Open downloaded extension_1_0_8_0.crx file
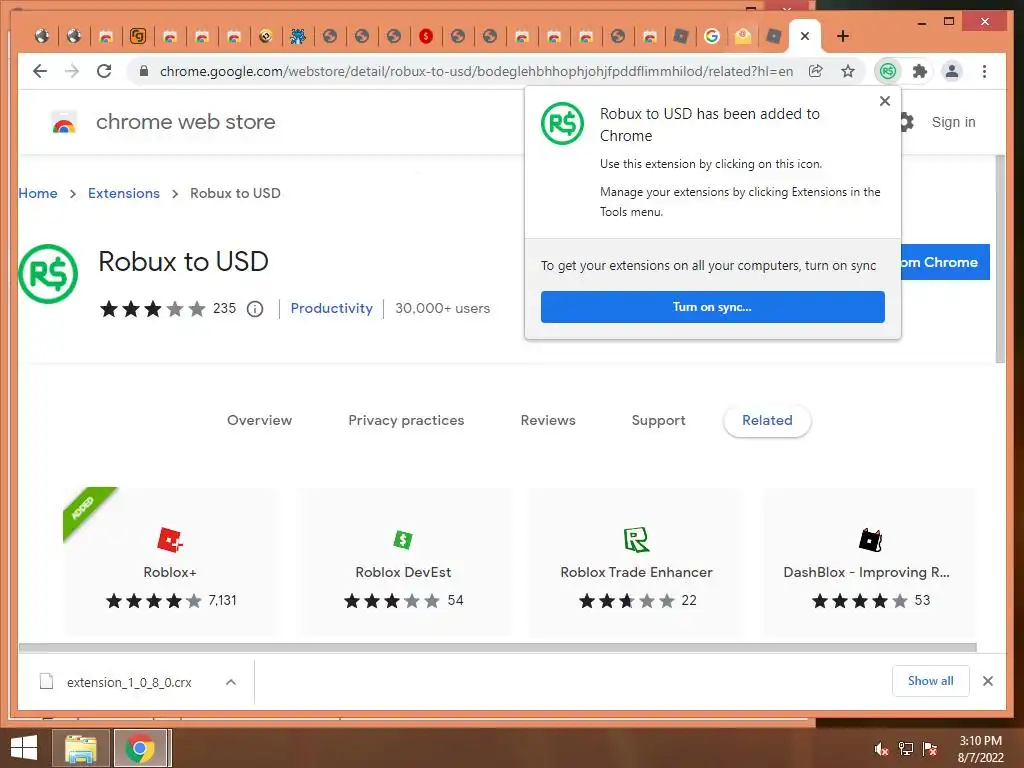 tap(129, 682)
